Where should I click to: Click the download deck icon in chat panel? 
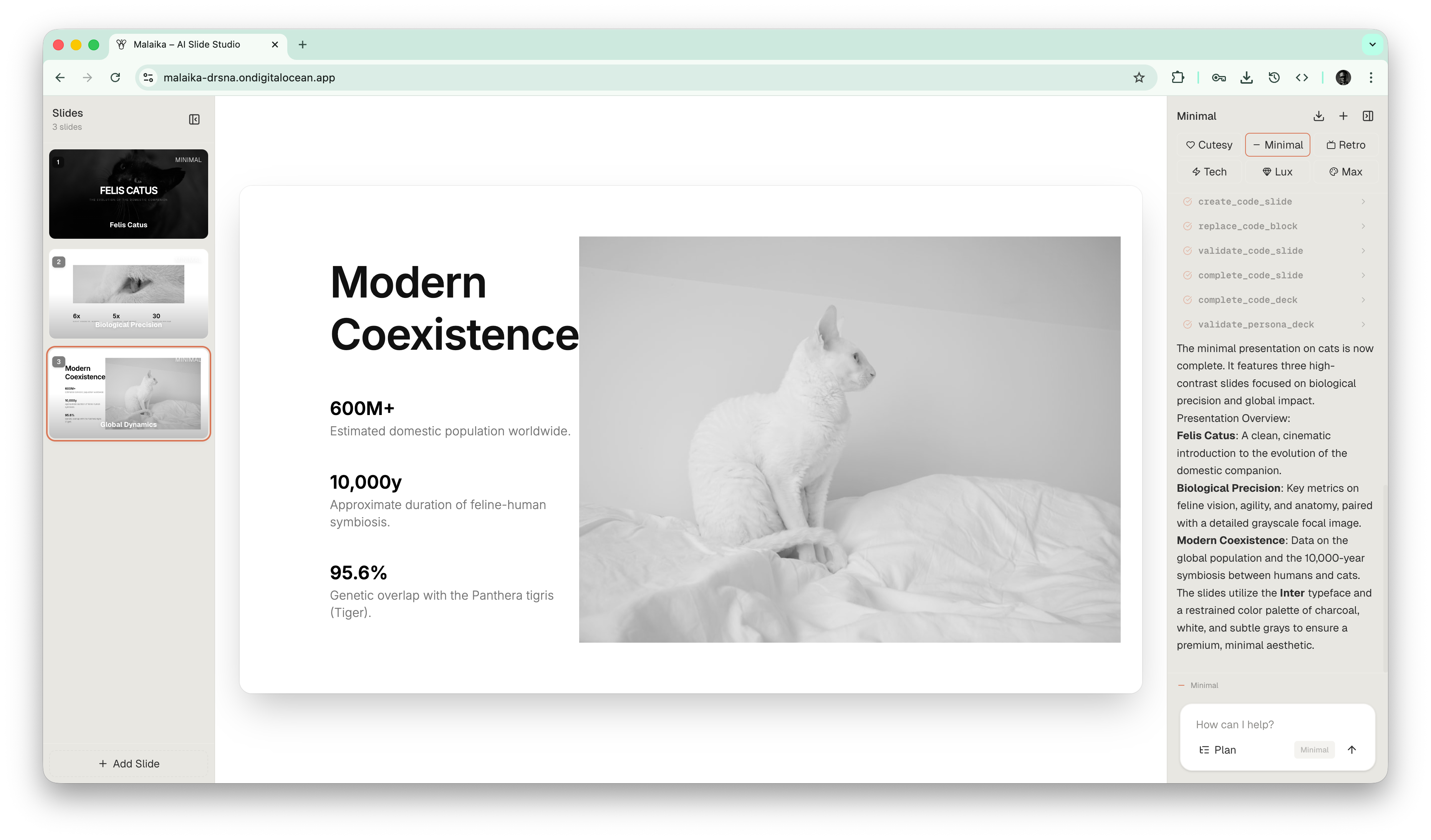point(1318,116)
